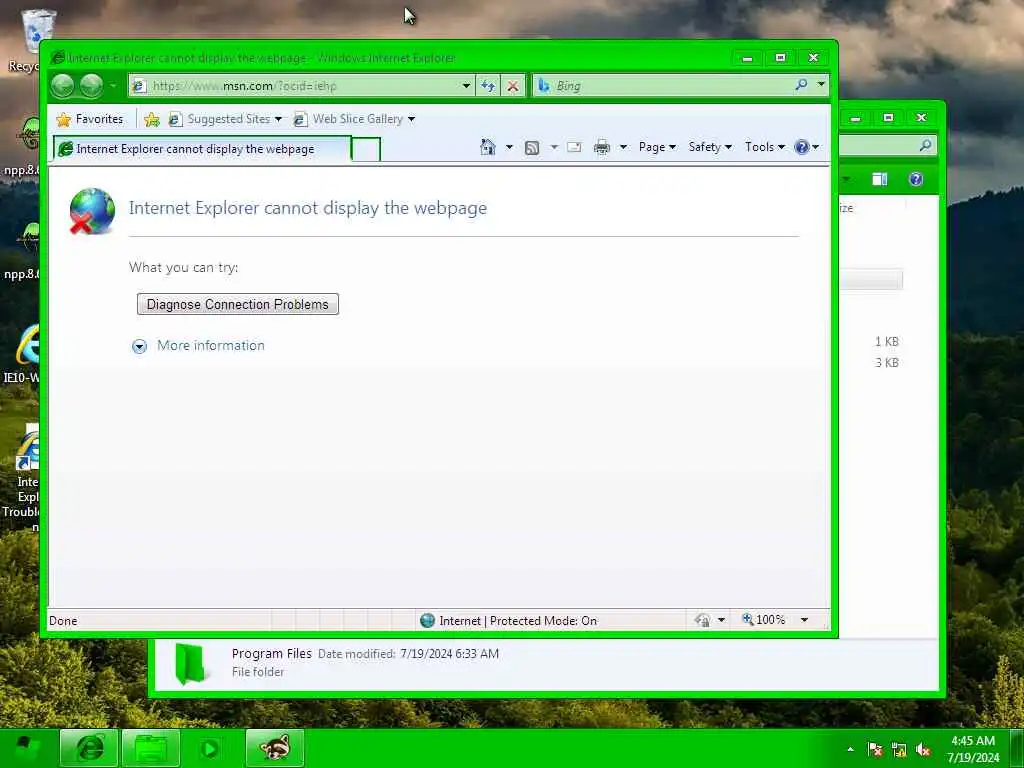Click Media Player taskbar icon

[210, 748]
